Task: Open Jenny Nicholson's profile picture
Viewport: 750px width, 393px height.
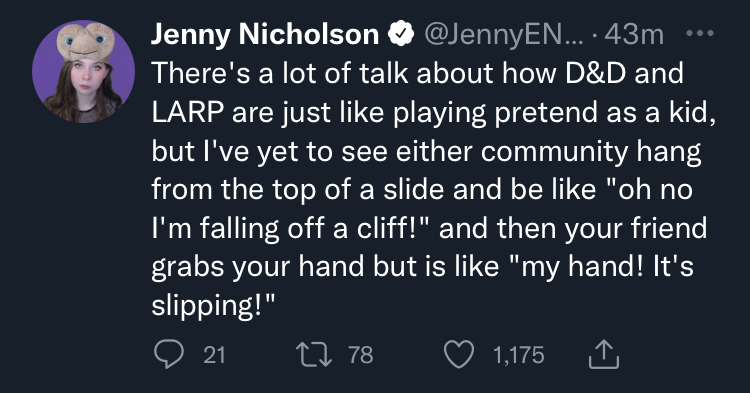Action: click(84, 71)
